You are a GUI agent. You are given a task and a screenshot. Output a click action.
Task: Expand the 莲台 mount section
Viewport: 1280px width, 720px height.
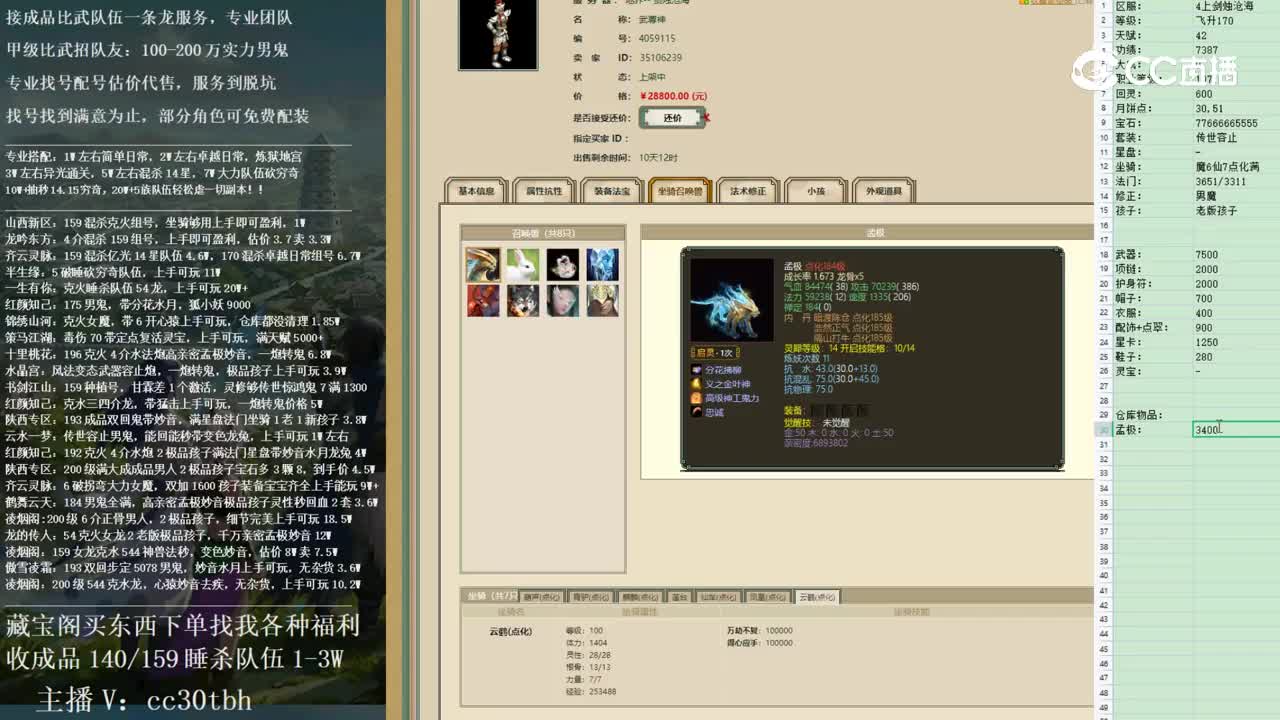point(678,596)
